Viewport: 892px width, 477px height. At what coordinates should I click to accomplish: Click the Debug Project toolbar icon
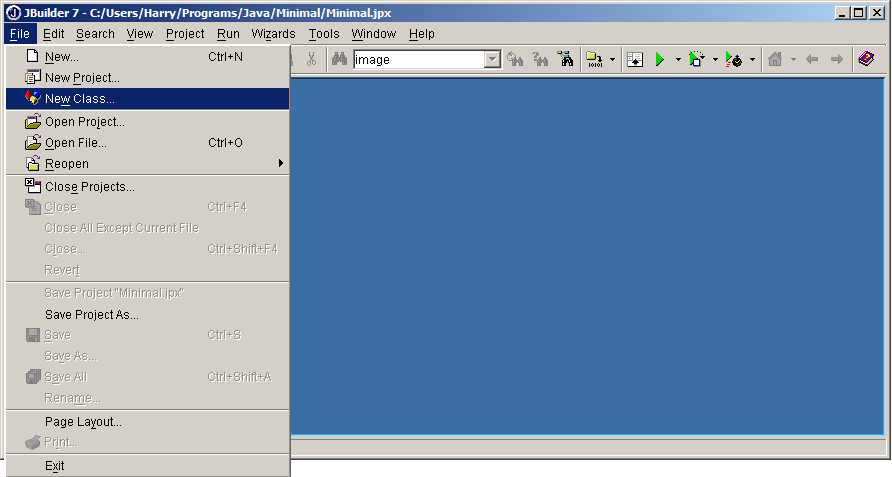pyautogui.click(x=696, y=59)
